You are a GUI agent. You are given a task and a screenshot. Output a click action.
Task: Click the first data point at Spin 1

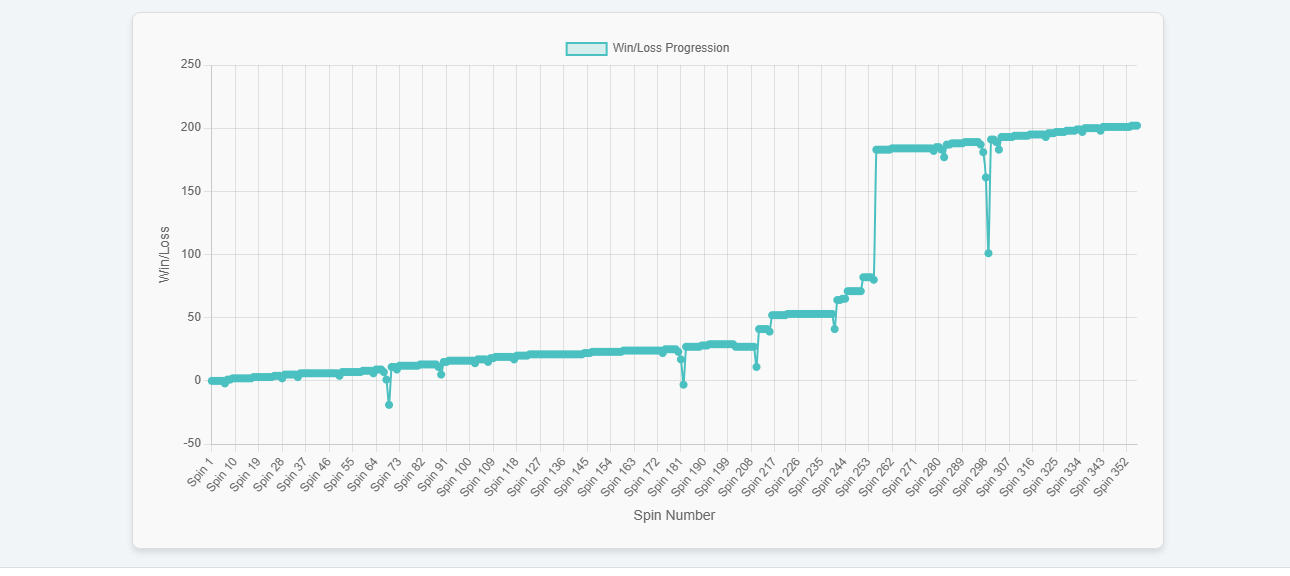point(211,381)
